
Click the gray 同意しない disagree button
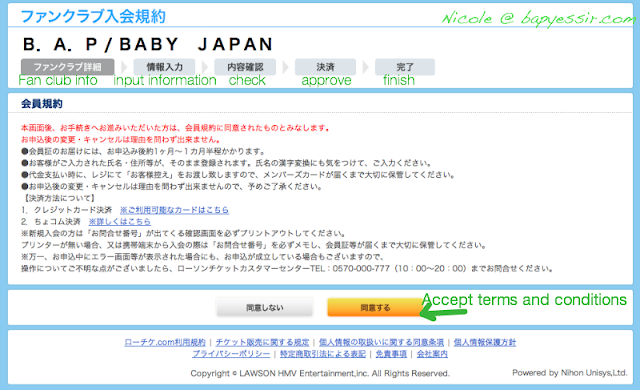pyautogui.click(x=264, y=307)
